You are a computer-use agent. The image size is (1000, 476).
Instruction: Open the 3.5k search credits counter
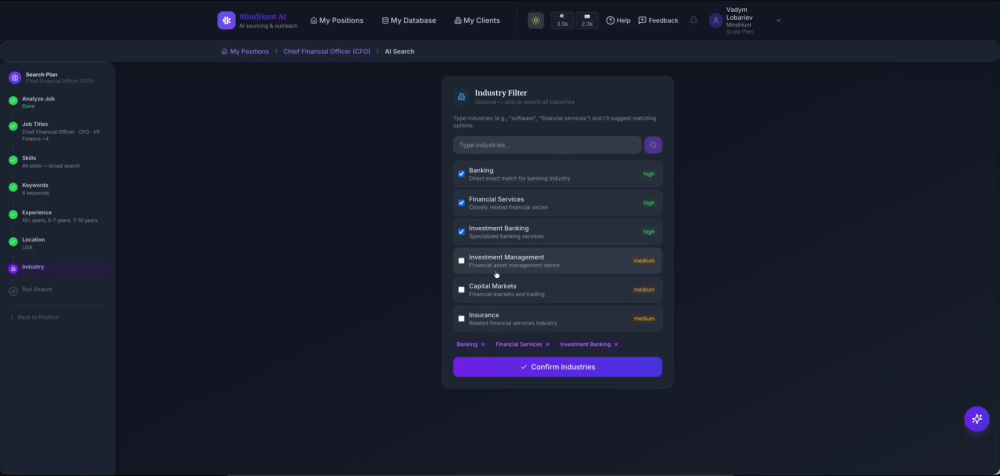click(562, 20)
